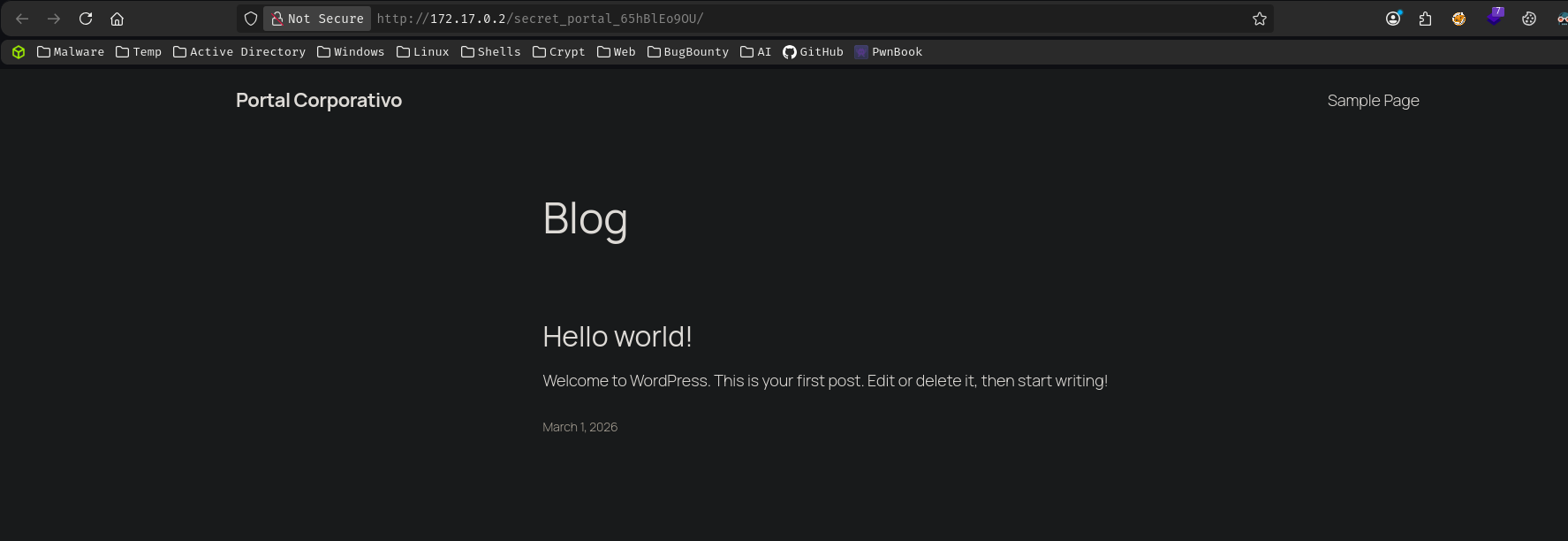The image size is (1568, 541).
Task: Click the green cube bookmark icon
Action: (19, 52)
